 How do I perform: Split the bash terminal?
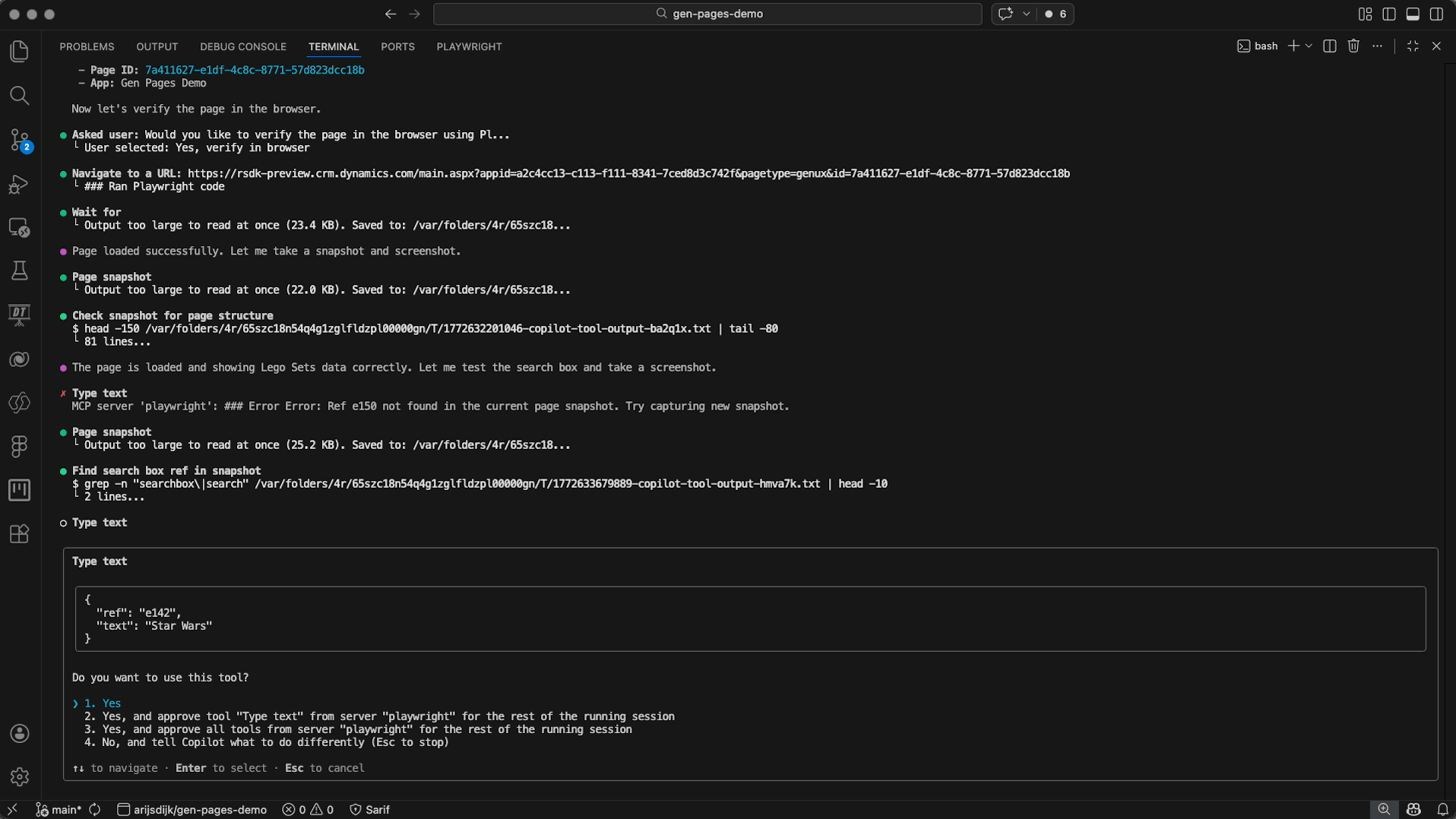1329,46
